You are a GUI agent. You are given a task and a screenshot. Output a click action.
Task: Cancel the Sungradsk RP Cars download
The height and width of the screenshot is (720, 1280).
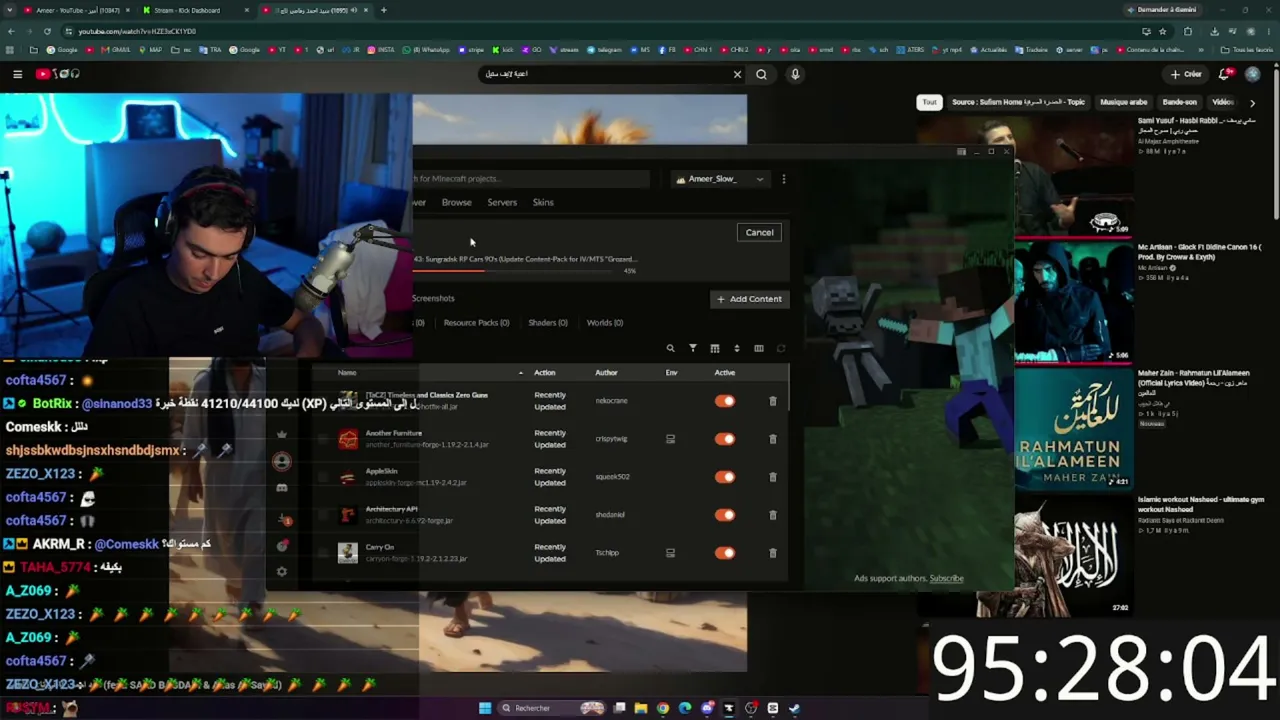[759, 233]
